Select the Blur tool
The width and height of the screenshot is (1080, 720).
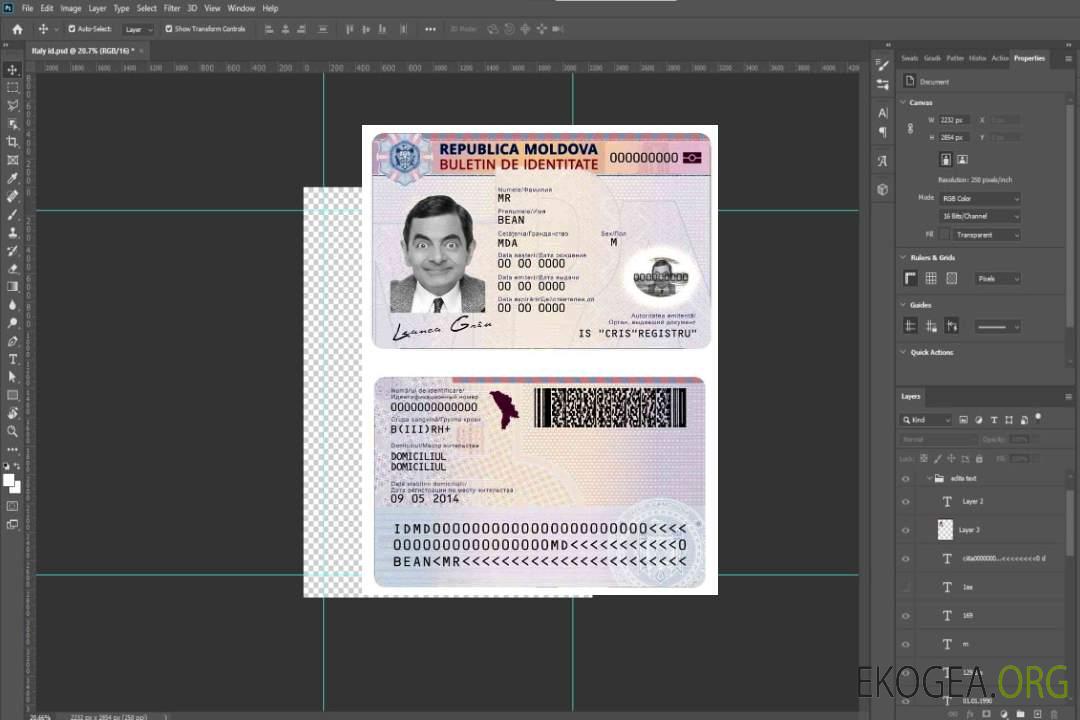click(x=12, y=305)
